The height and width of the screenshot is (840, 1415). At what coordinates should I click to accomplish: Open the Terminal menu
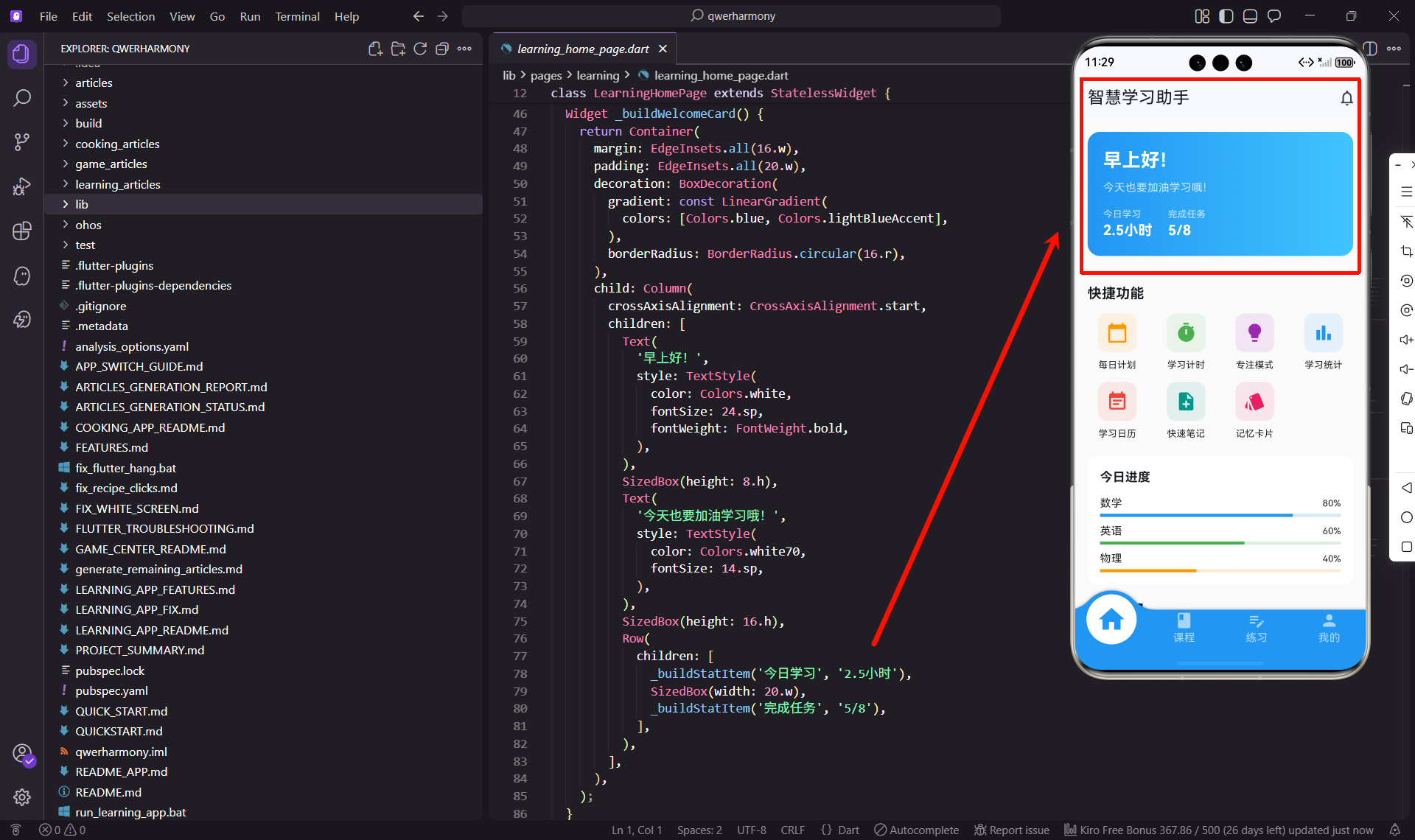point(297,16)
